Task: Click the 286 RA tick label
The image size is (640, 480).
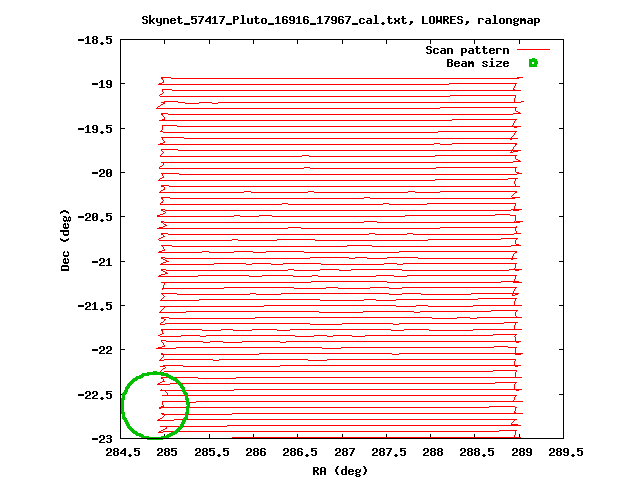Action: 256,452
